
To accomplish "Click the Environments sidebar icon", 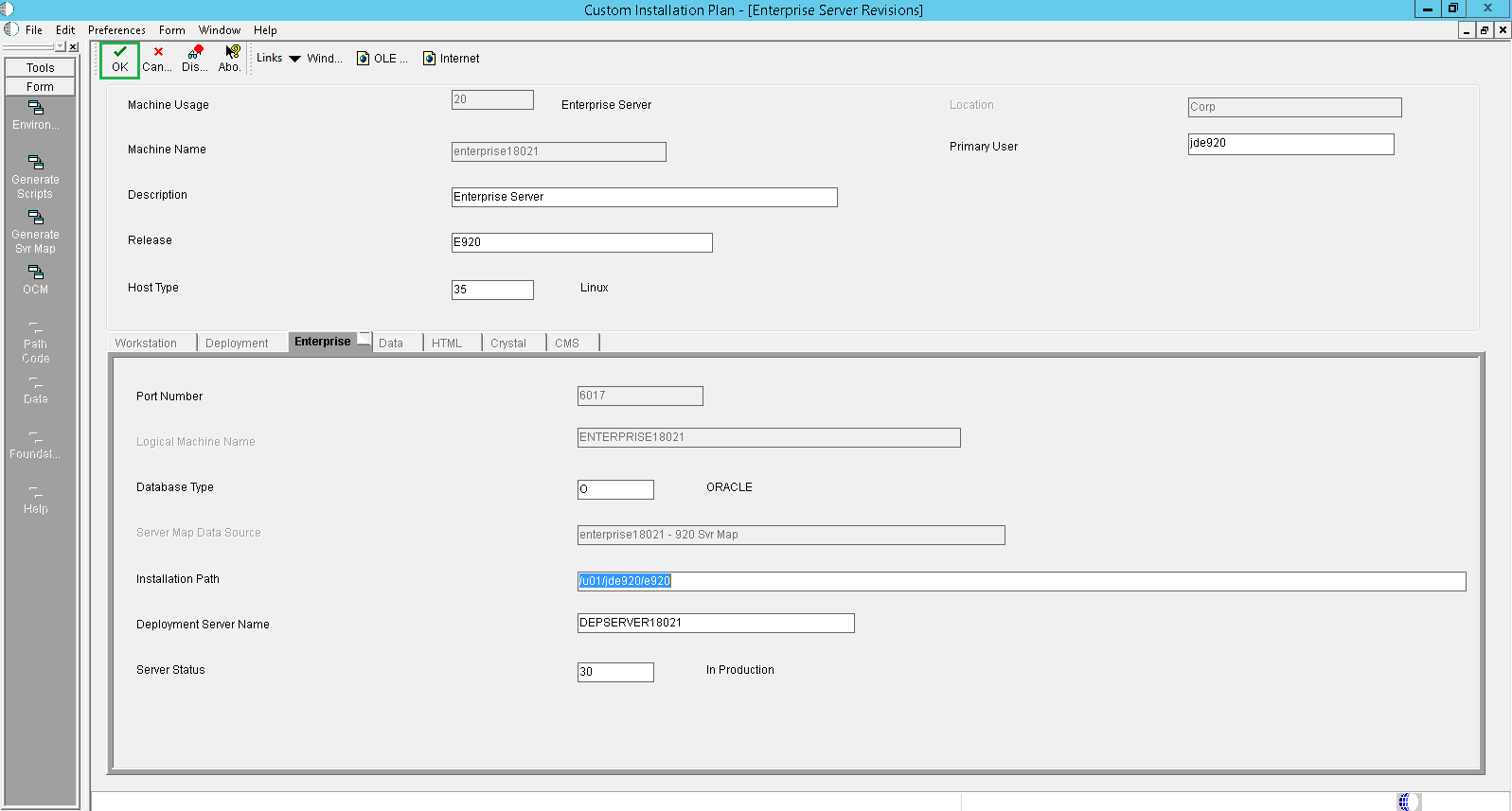I will [x=36, y=115].
